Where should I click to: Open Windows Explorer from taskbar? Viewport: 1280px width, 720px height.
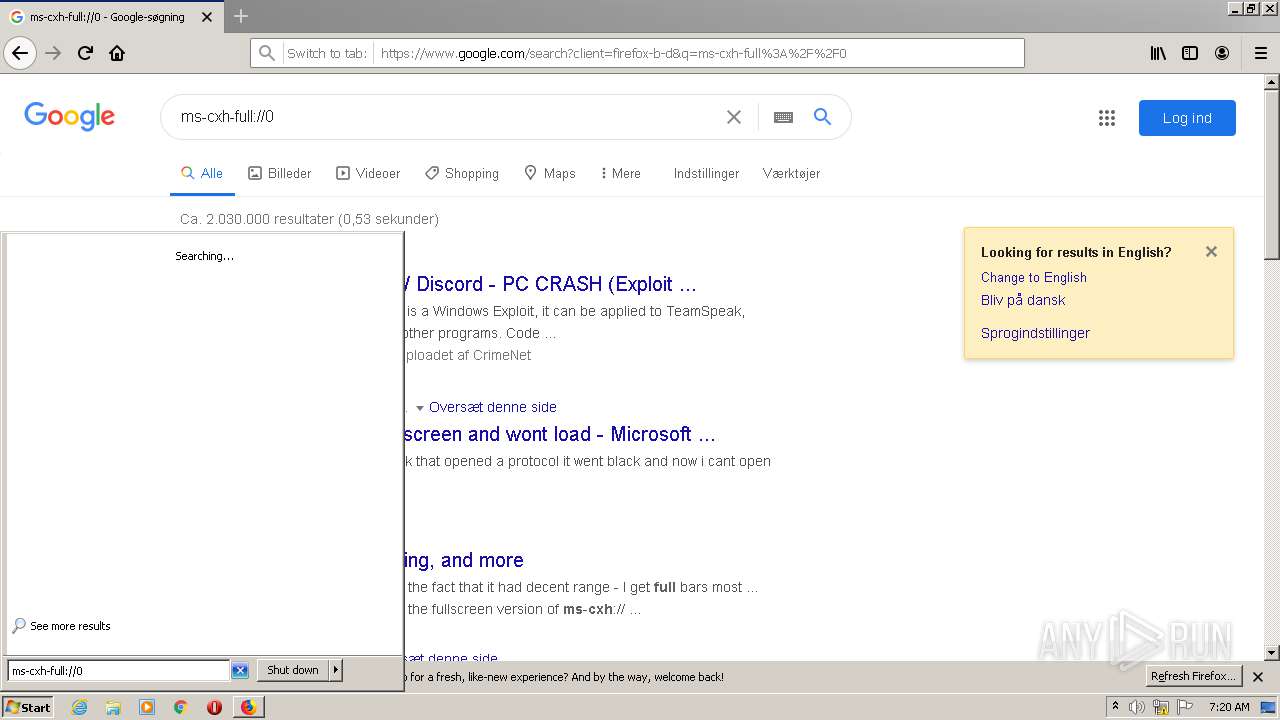pyautogui.click(x=113, y=707)
